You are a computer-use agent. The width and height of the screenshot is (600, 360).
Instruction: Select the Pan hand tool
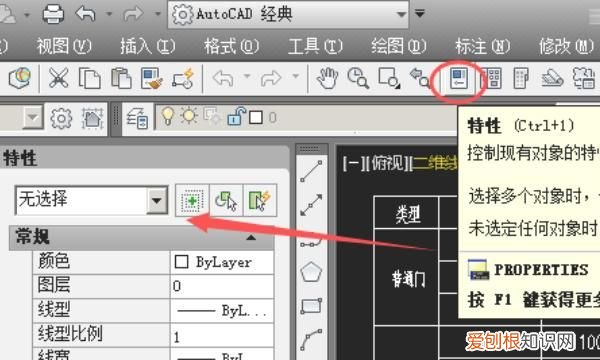pos(328,78)
